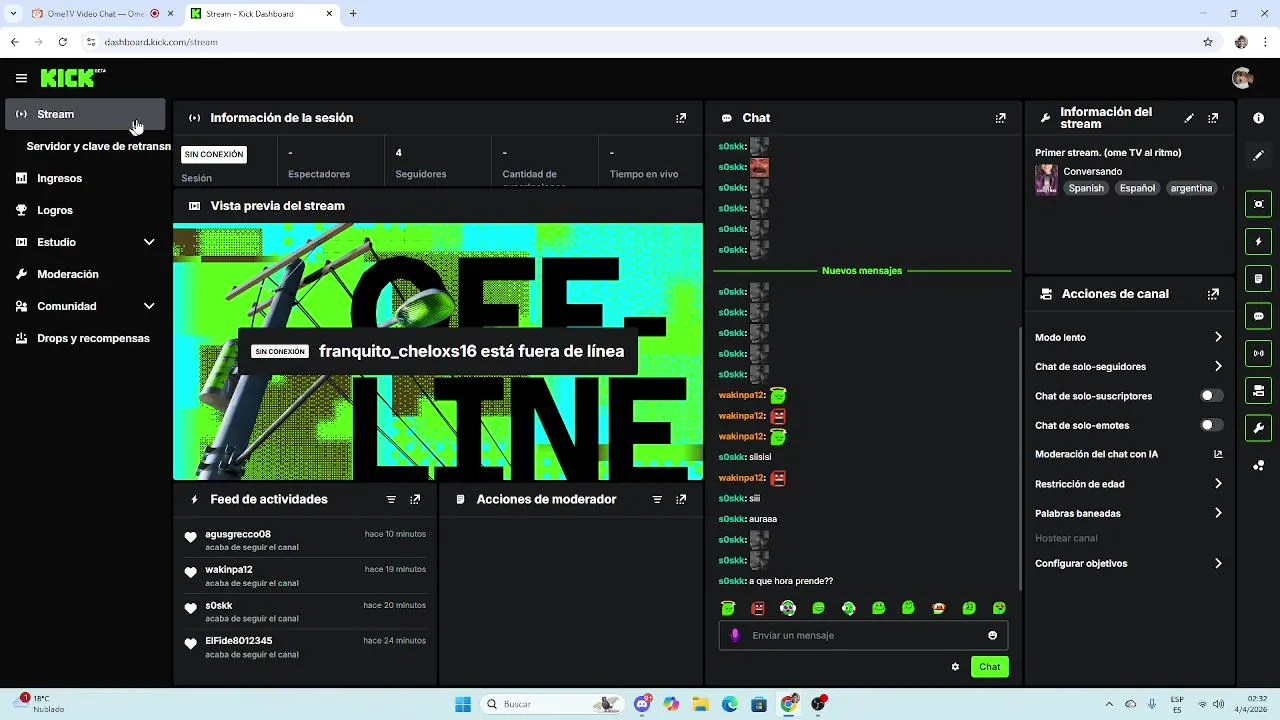Click the Spanish tag
This screenshot has height=720, width=1280.
(x=1086, y=188)
